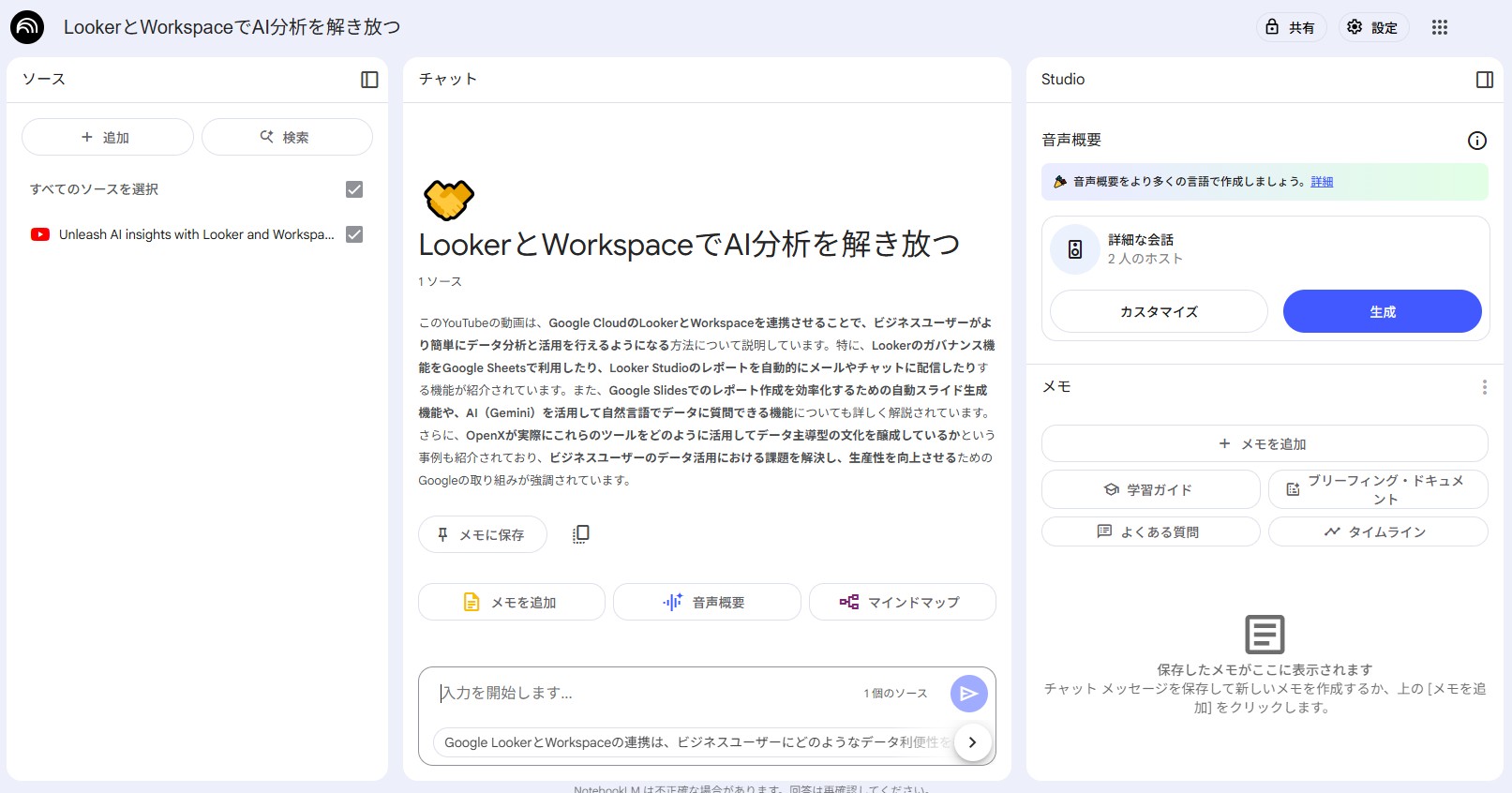Click the notebook title in header
Screen dimensions: 1512x793
[x=232, y=27]
